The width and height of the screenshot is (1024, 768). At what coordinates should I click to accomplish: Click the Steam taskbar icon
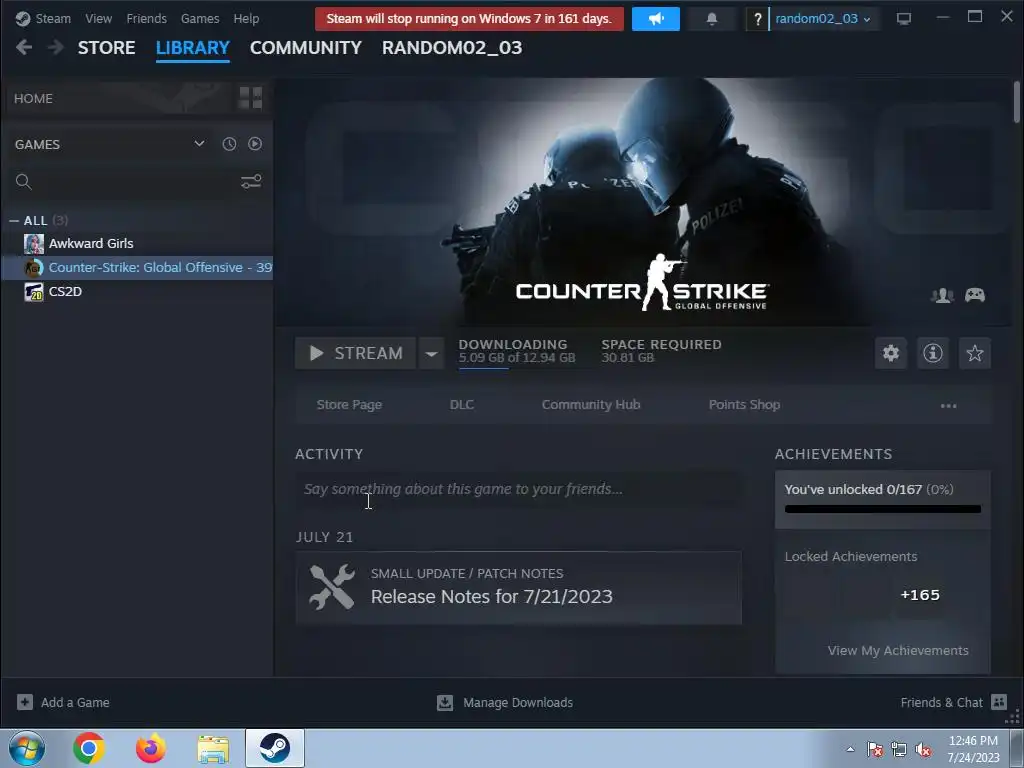point(275,748)
